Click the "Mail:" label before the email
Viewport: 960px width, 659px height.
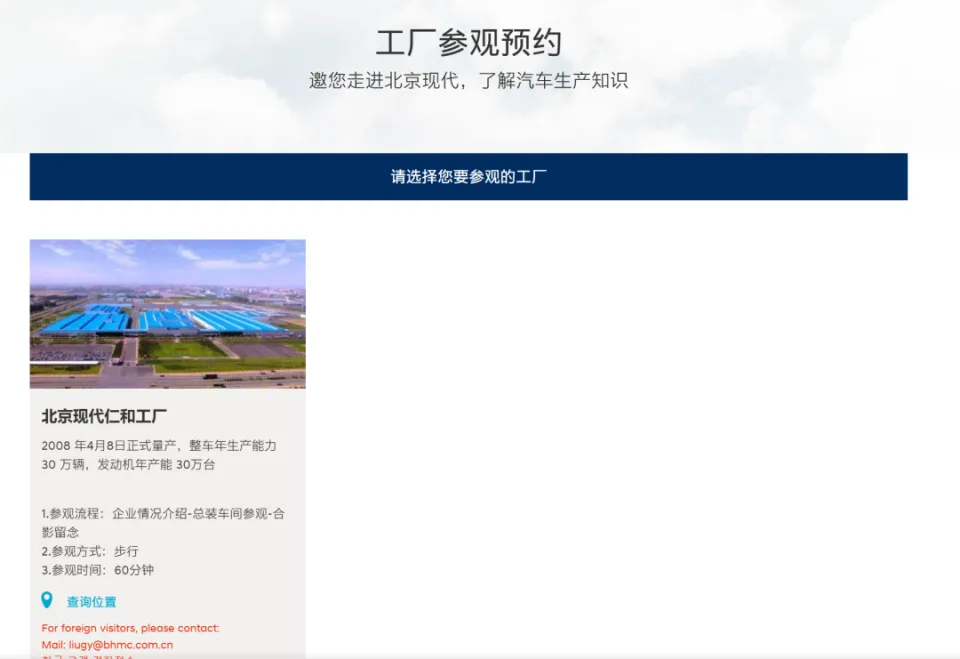[54, 645]
